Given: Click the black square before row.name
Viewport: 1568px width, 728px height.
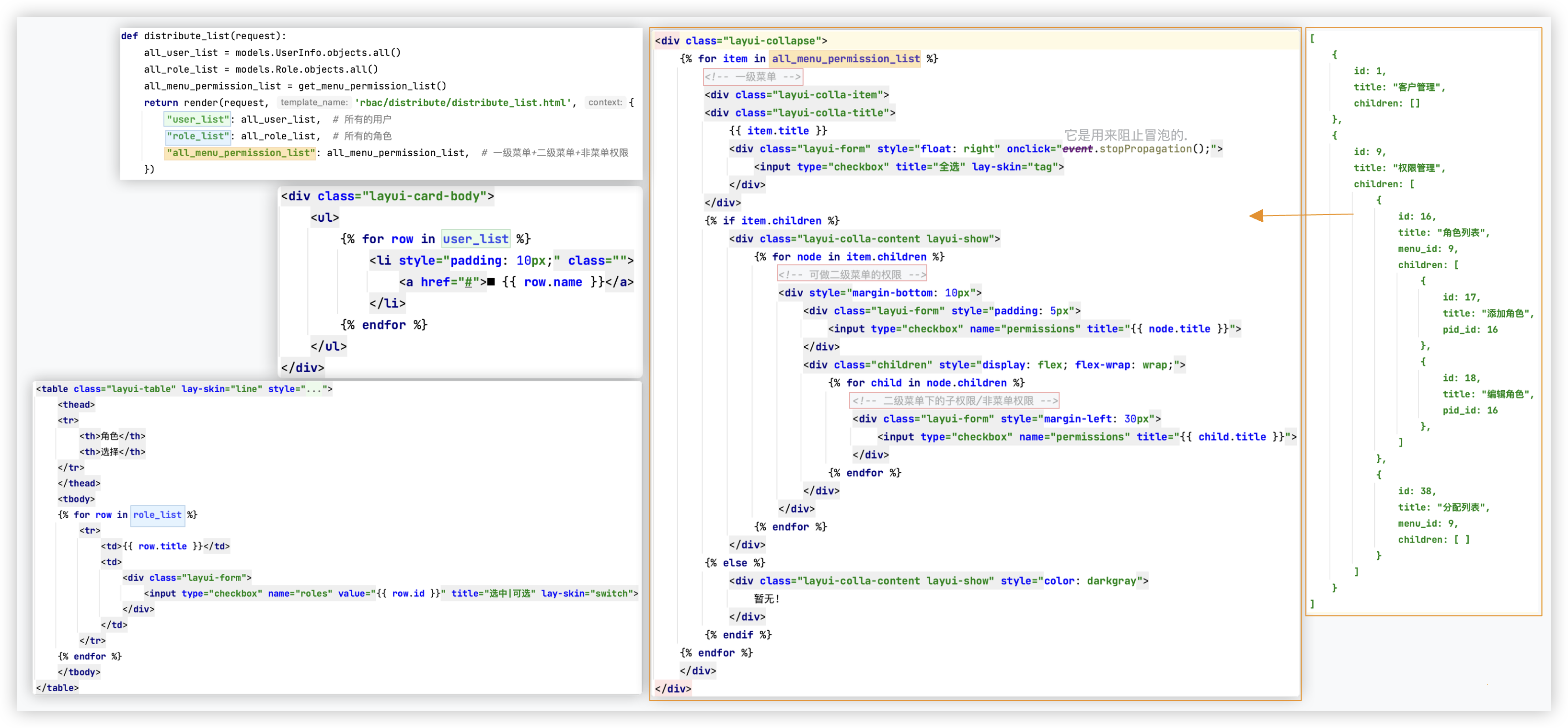Looking at the screenshot, I should coord(491,282).
